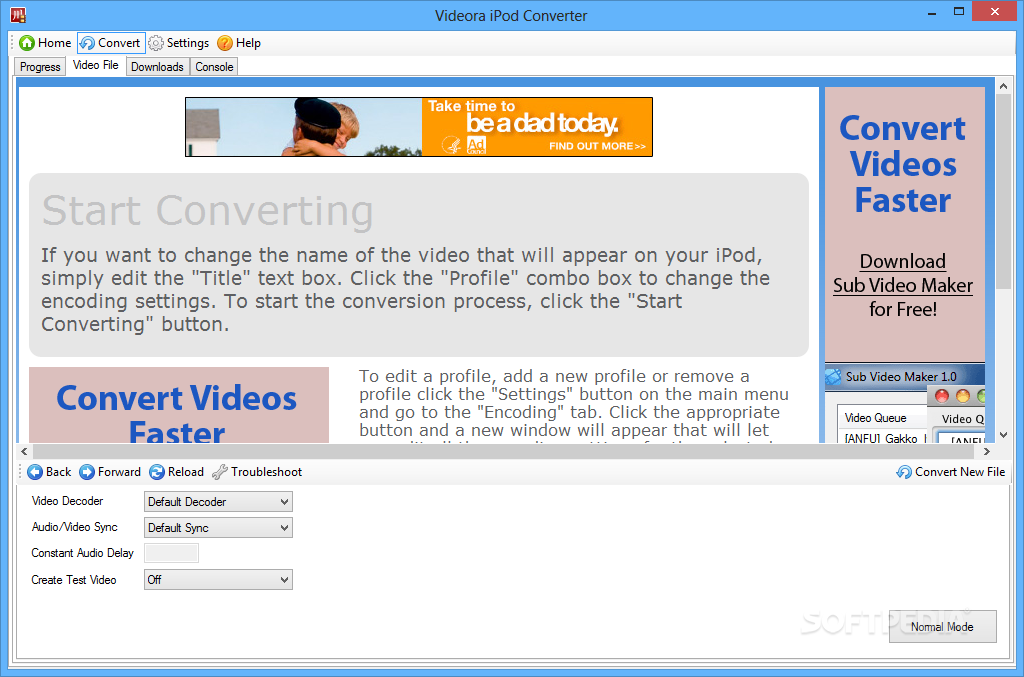The height and width of the screenshot is (677, 1024).
Task: Click the blue Back arrow icon
Action: 35,472
